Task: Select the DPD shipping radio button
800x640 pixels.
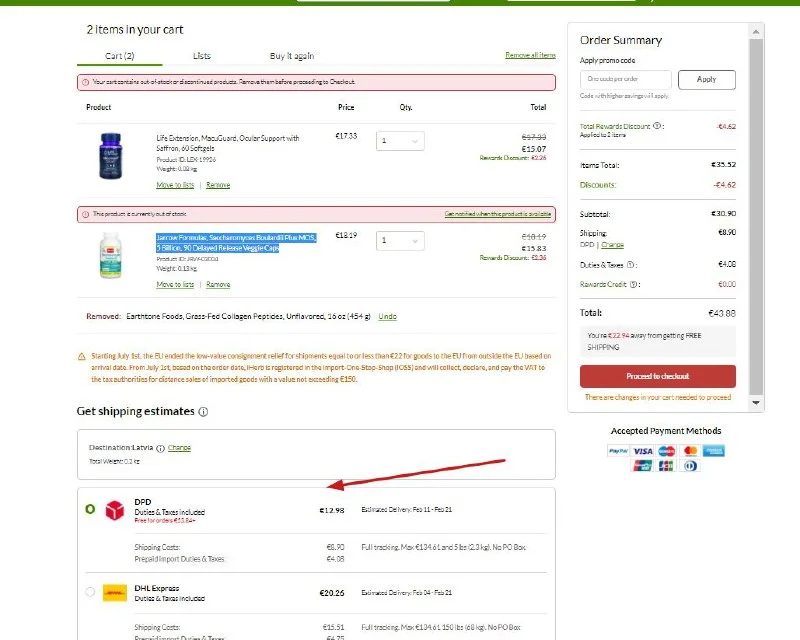Action: (x=90, y=509)
